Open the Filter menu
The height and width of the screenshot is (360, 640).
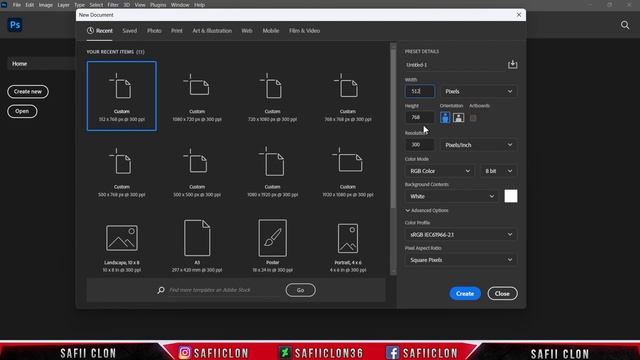[x=113, y=5]
